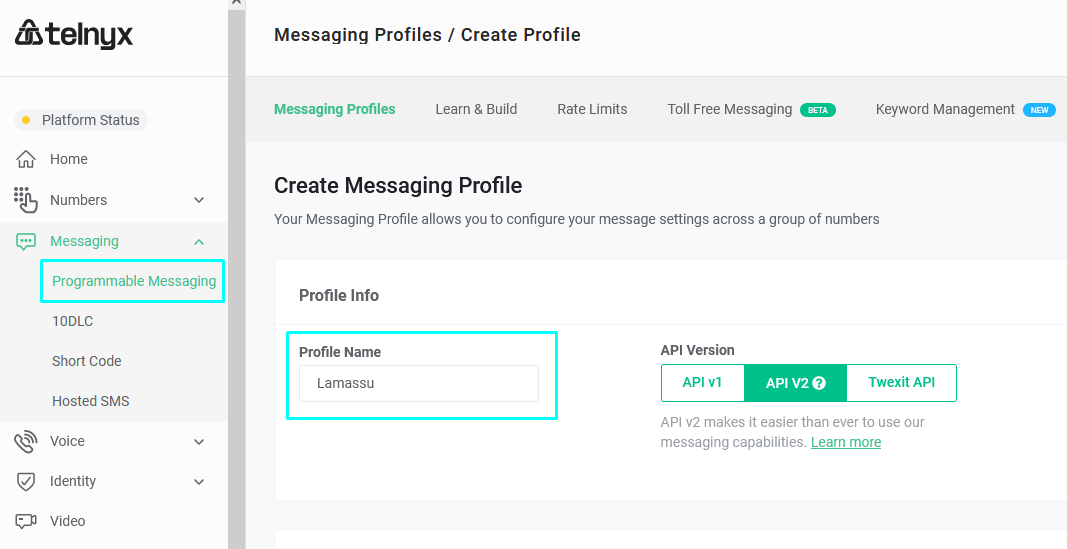Expand the Voice menu chevron

[199, 442]
